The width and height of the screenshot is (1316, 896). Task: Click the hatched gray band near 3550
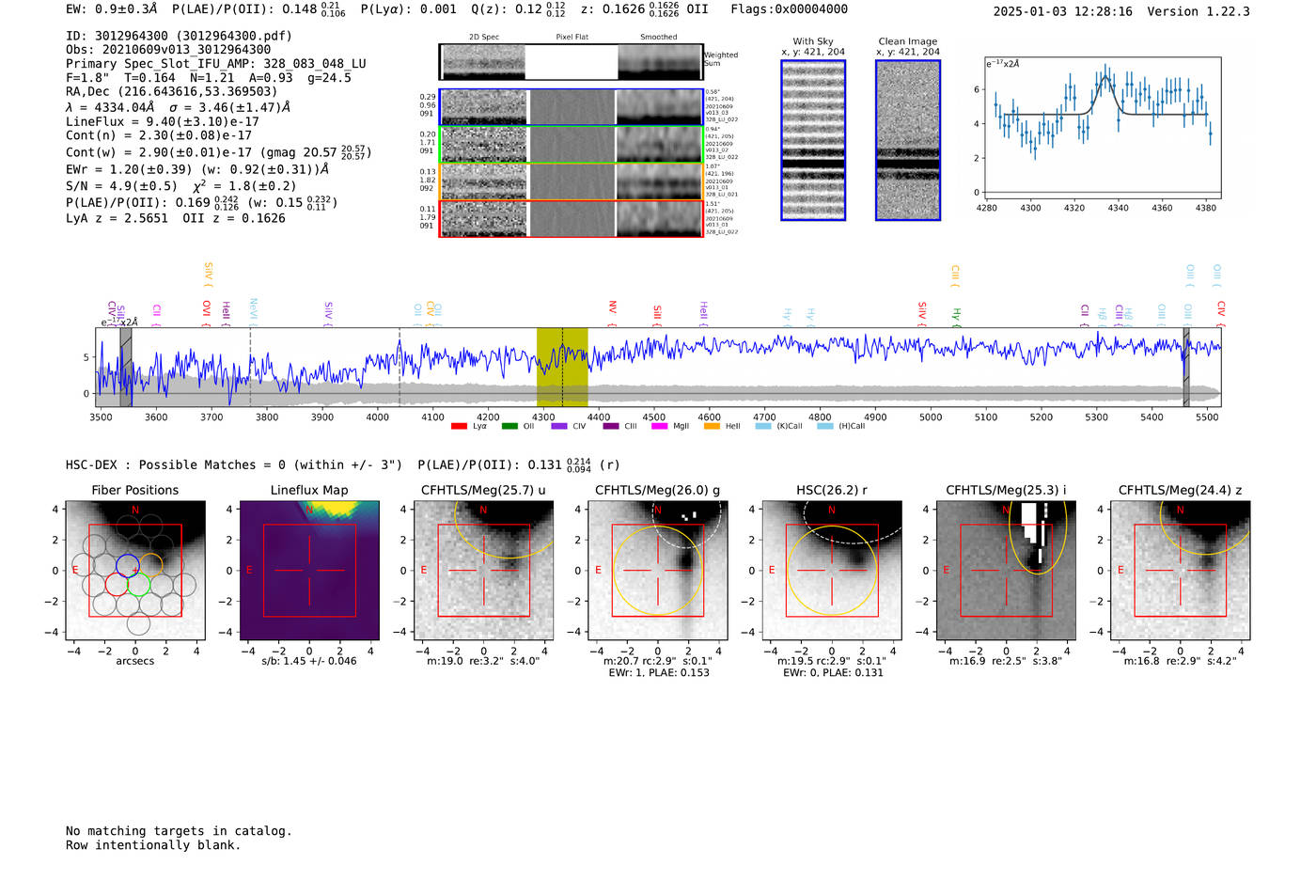pos(126,367)
